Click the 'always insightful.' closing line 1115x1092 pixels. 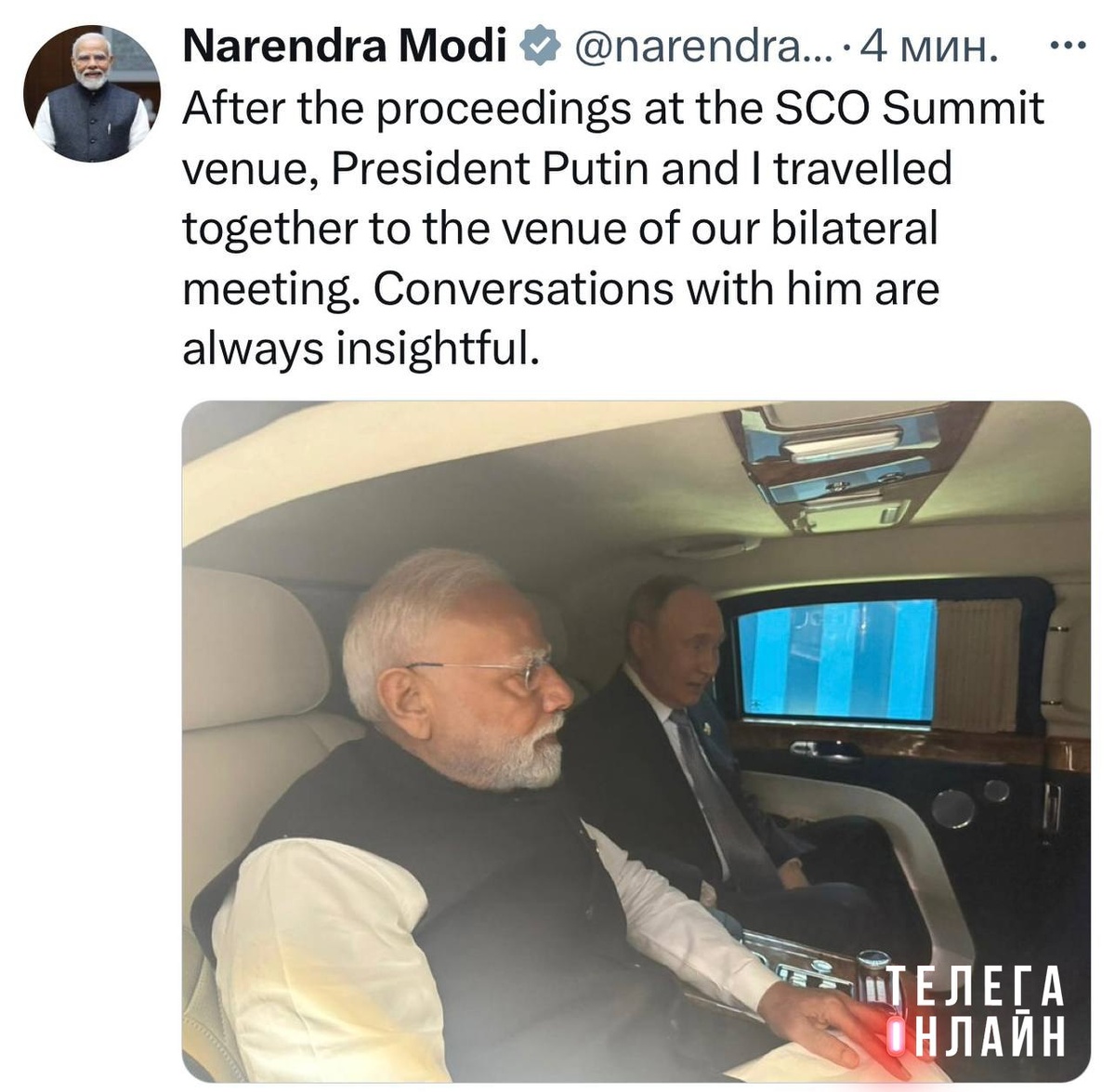[x=361, y=349]
